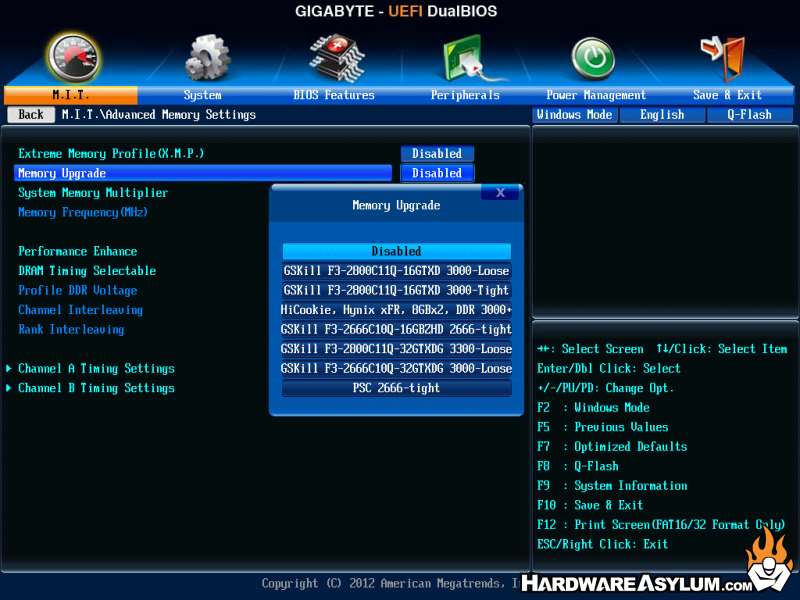Select the highlighted Memory Upgrade row

[203, 173]
